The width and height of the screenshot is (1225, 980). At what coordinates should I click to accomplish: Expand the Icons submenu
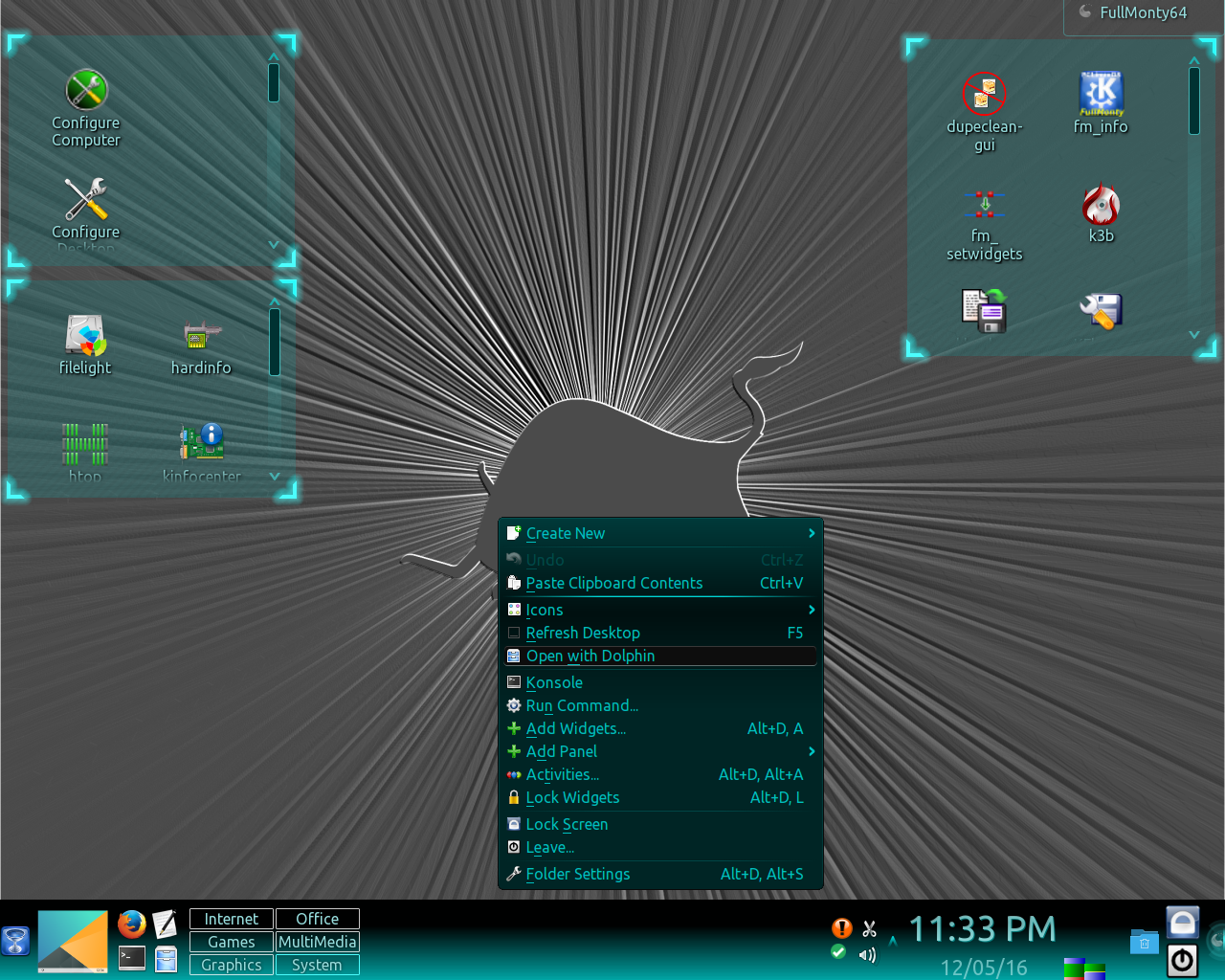pos(660,610)
